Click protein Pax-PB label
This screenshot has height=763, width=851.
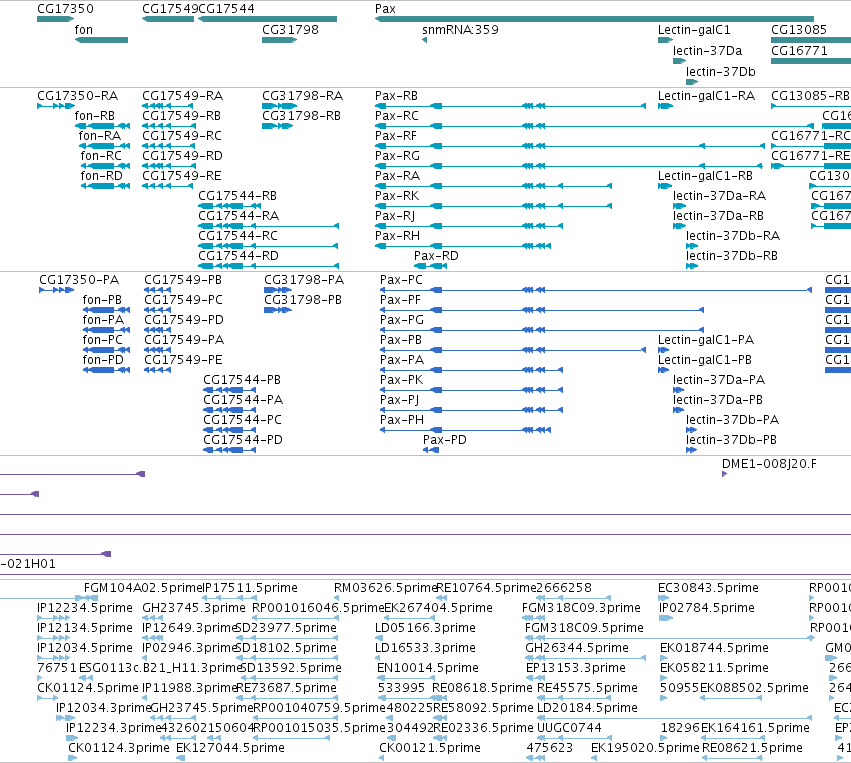[401, 340]
